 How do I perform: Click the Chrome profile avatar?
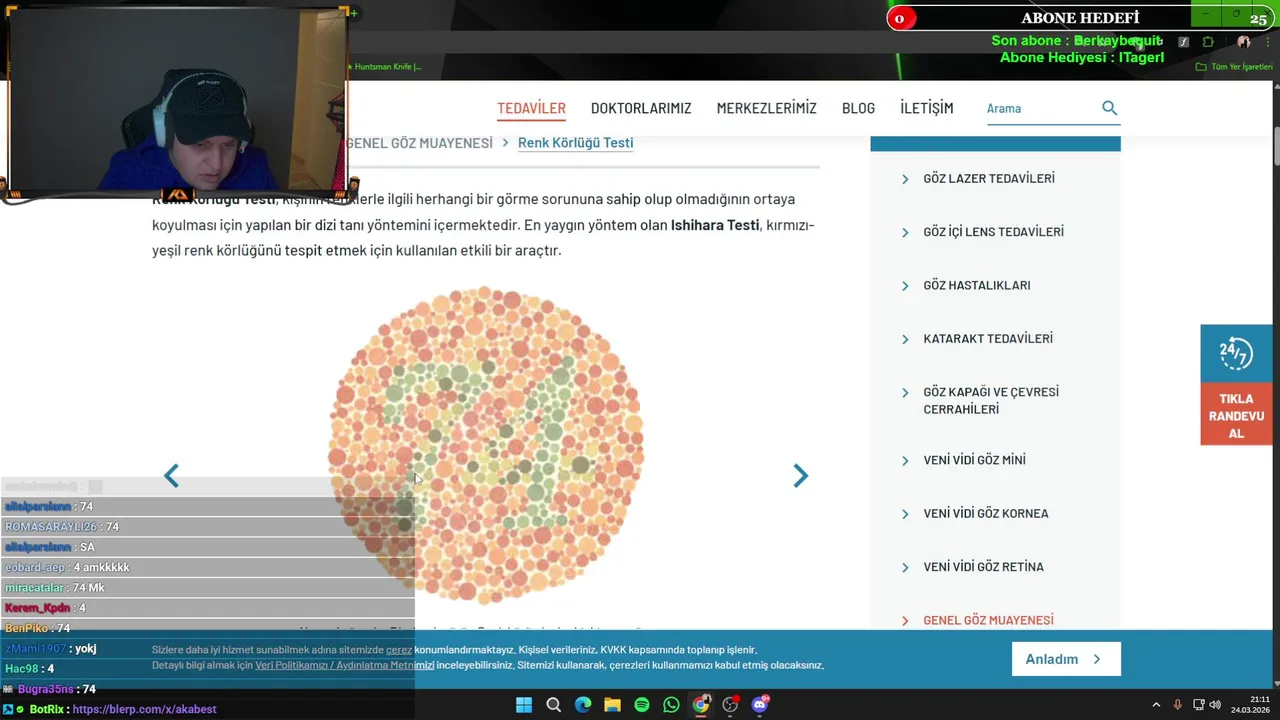[x=1243, y=42]
